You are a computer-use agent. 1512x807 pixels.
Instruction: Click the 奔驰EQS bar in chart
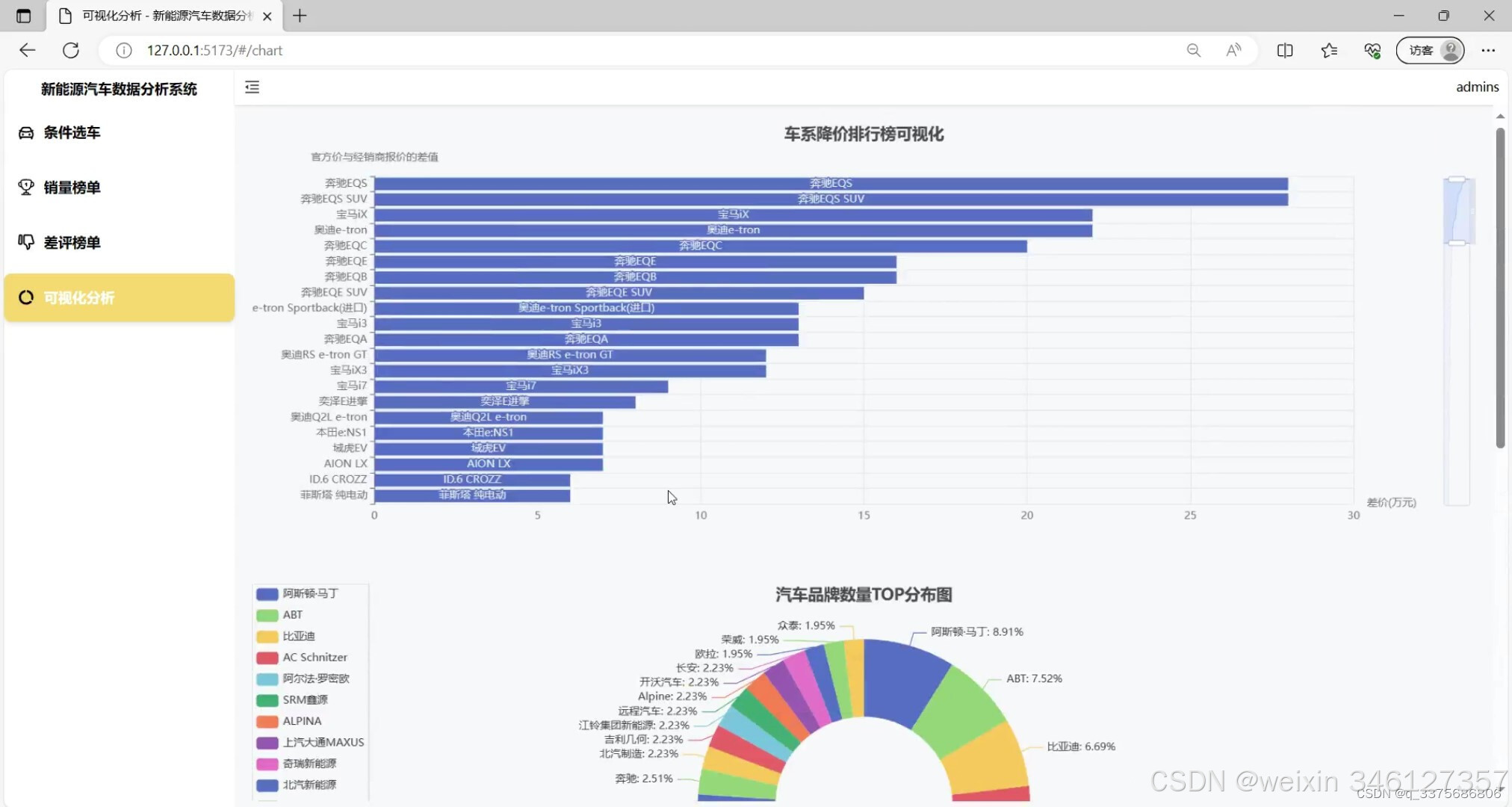830,184
